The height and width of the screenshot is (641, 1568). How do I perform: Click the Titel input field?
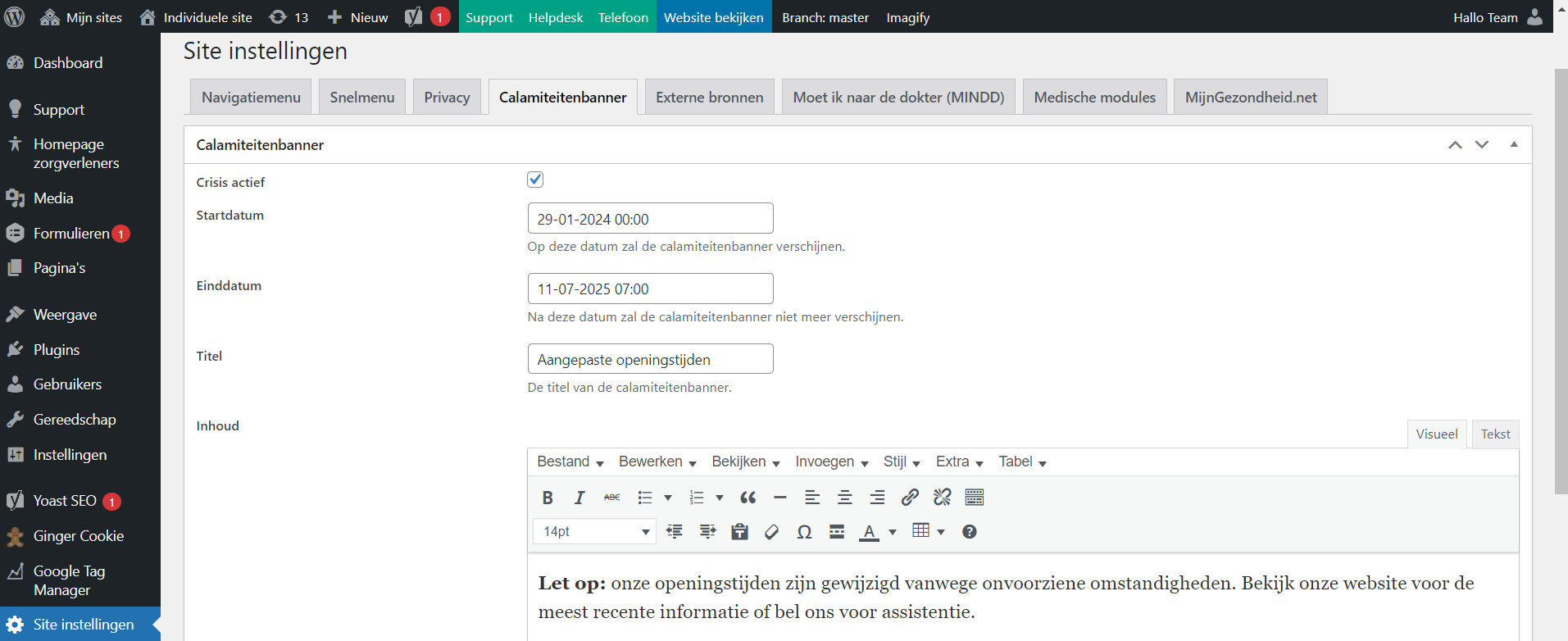[650, 359]
